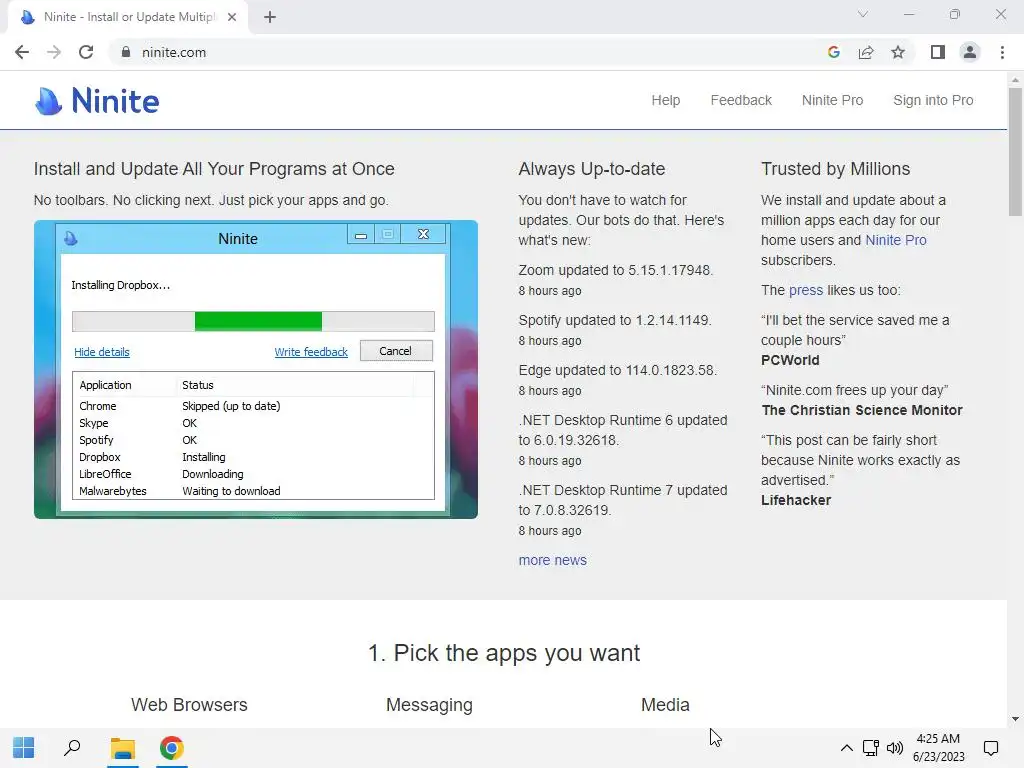The image size is (1024, 768).
Task: Open Windows taskbar search
Action: pyautogui.click(x=72, y=748)
